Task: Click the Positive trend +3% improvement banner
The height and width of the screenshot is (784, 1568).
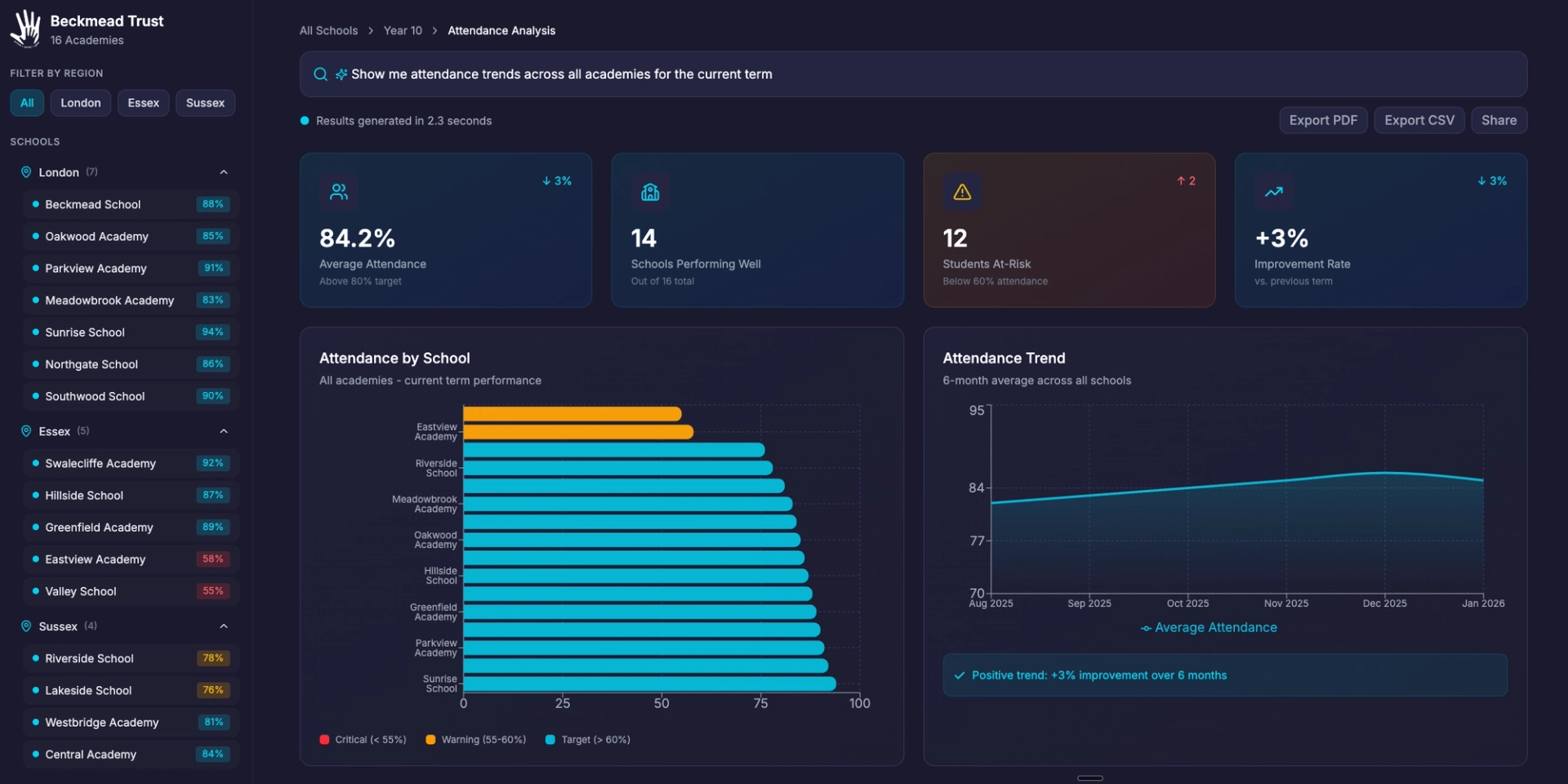Action: pyautogui.click(x=1225, y=675)
